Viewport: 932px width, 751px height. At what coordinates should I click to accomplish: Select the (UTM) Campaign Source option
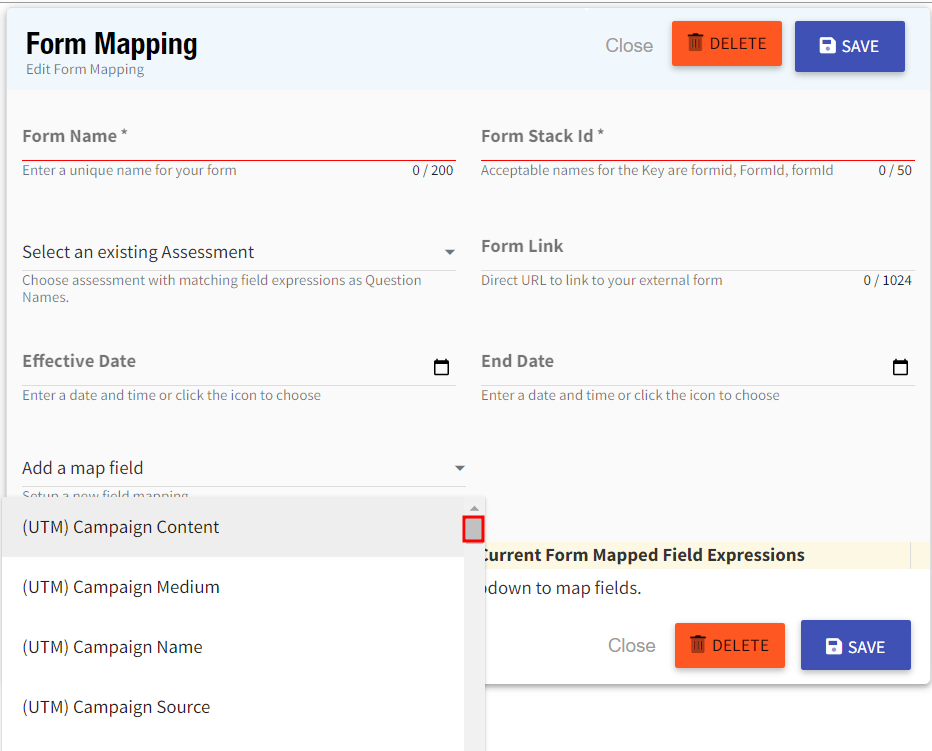coord(116,707)
